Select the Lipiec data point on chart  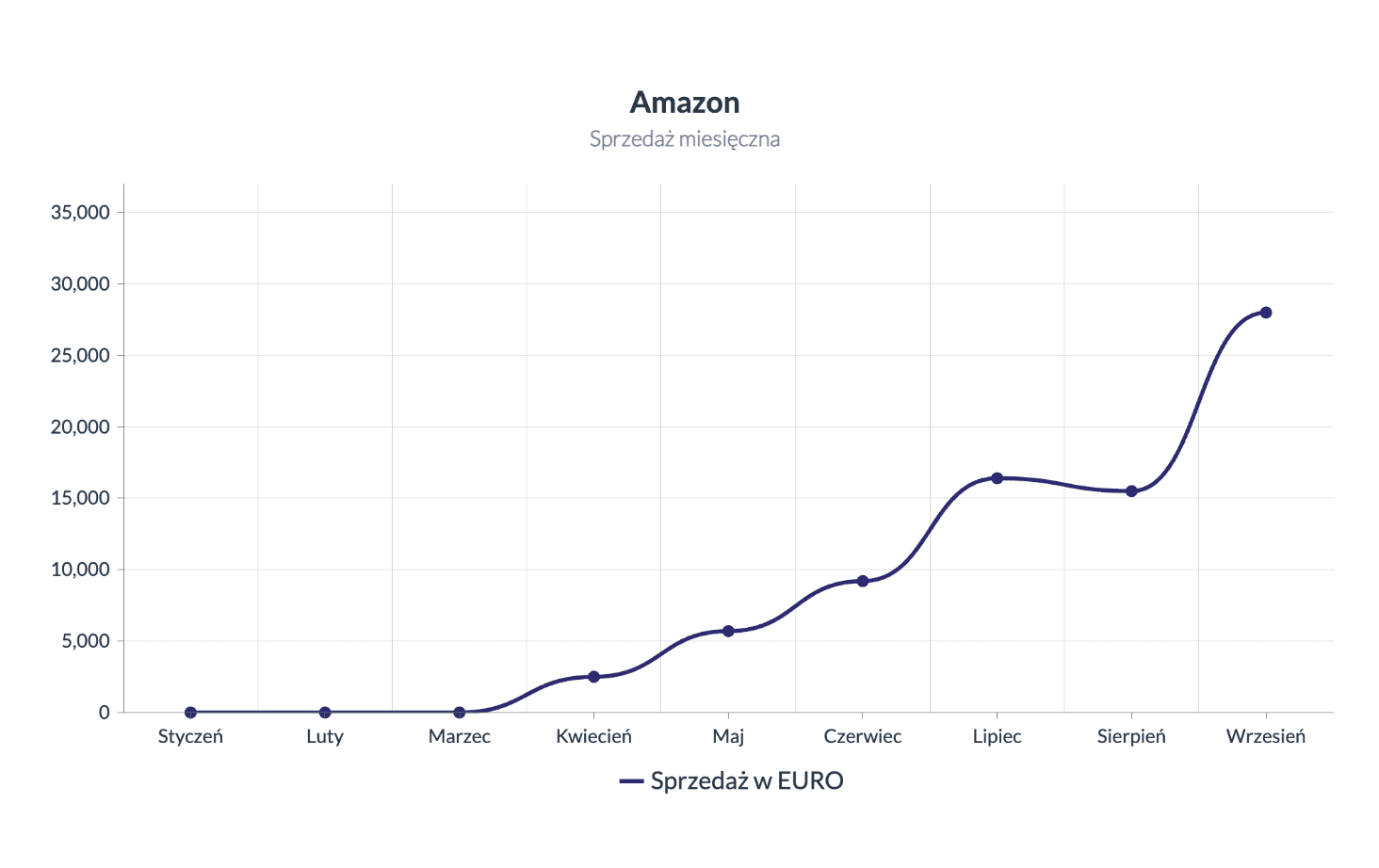997,478
